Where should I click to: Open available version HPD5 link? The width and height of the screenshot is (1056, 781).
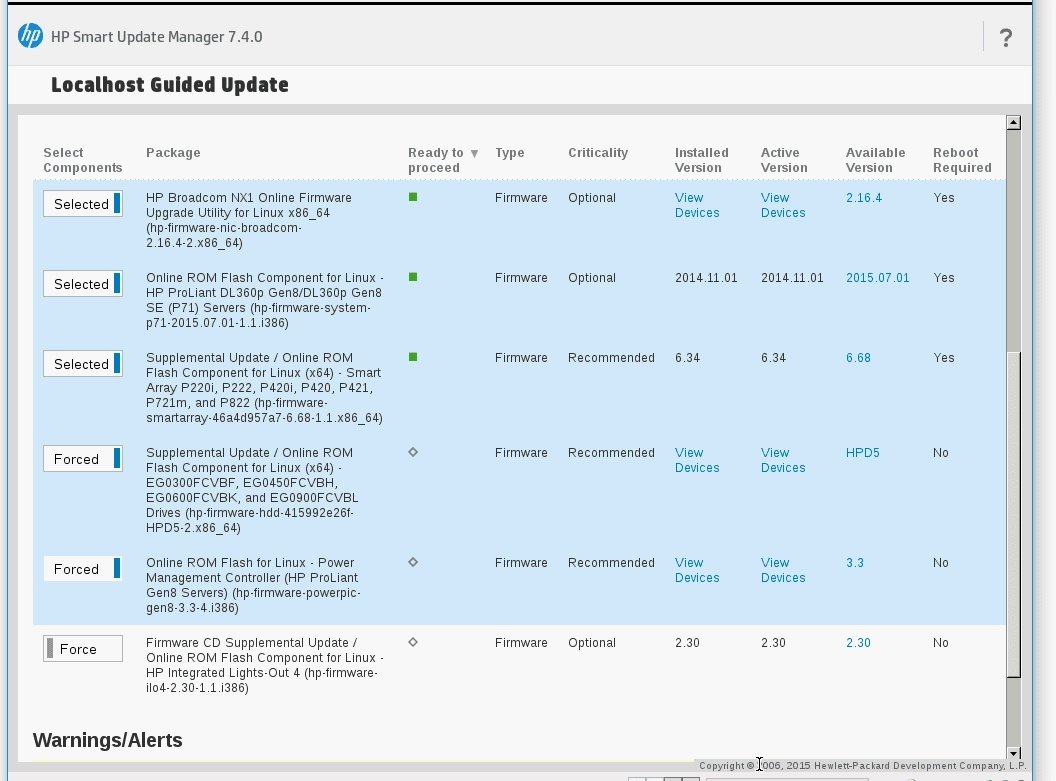863,452
